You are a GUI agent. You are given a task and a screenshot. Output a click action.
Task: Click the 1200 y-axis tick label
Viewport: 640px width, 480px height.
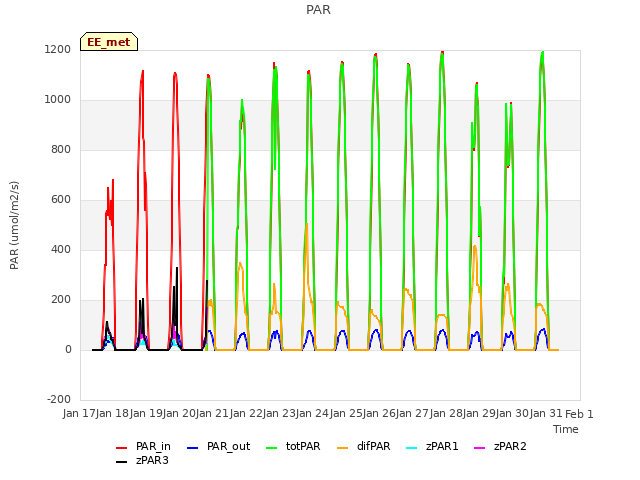pyautogui.click(x=58, y=49)
